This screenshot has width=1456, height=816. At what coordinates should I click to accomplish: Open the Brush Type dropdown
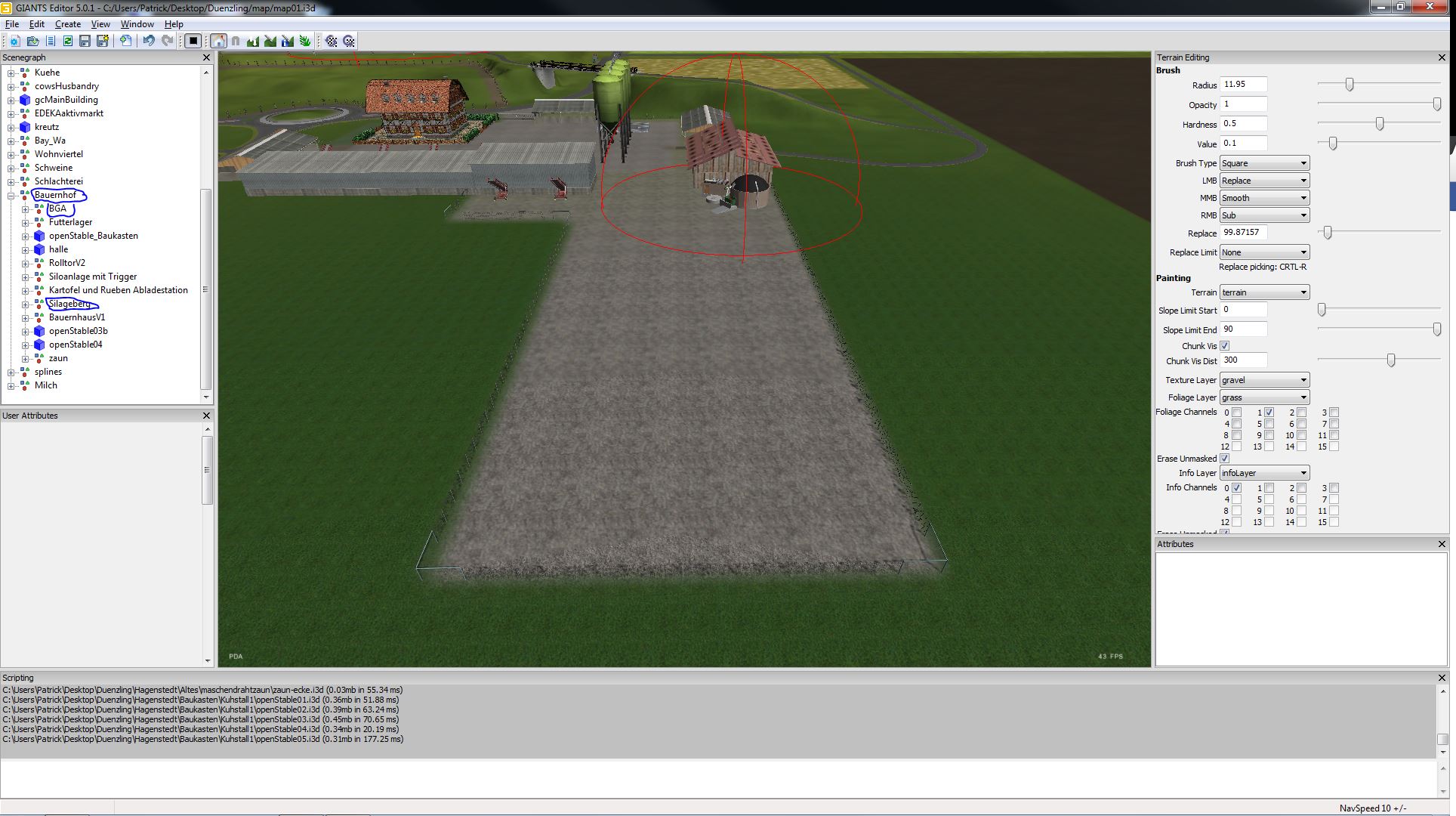(x=1264, y=163)
